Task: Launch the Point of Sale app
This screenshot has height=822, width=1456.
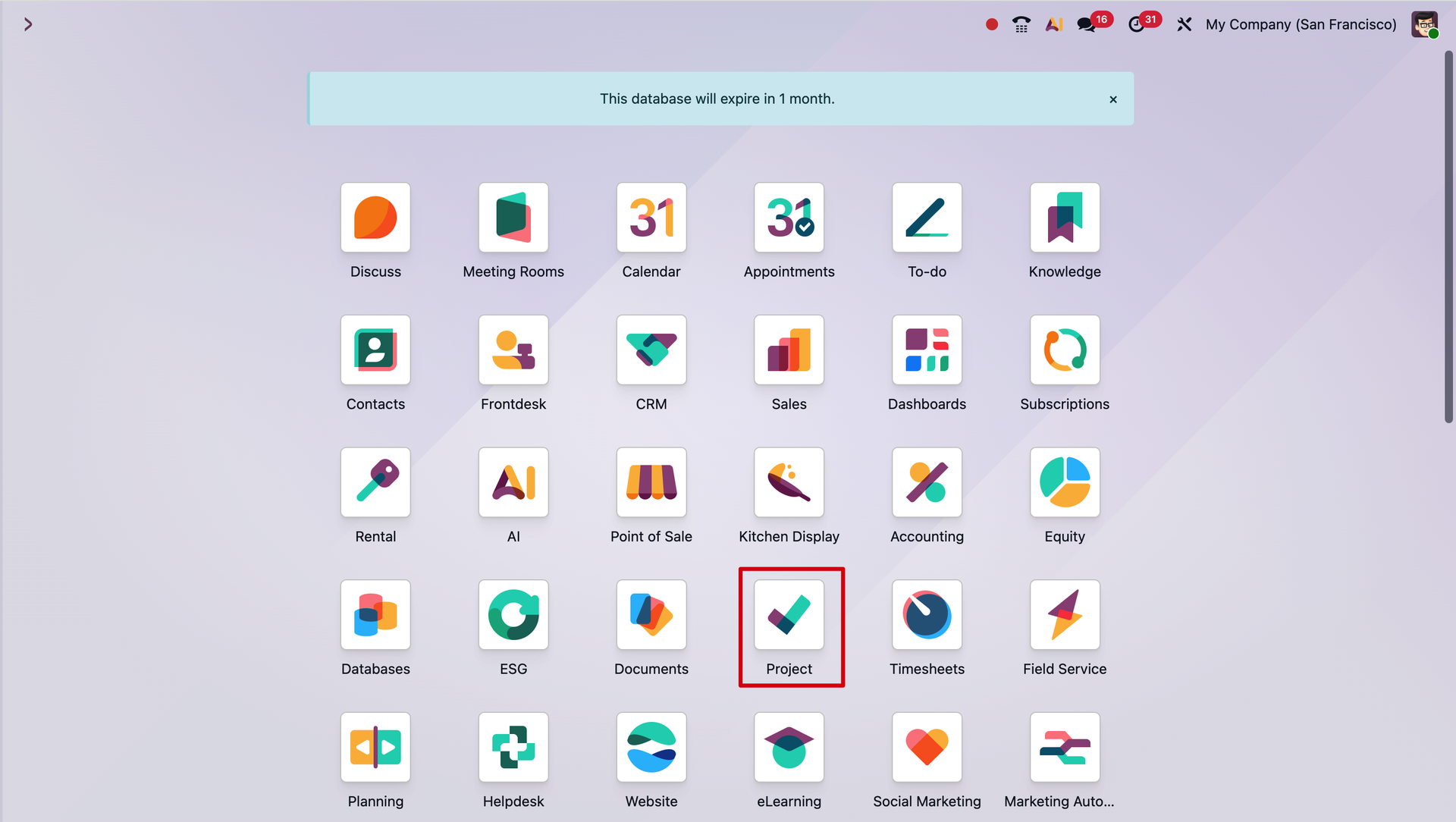Action: coord(651,482)
